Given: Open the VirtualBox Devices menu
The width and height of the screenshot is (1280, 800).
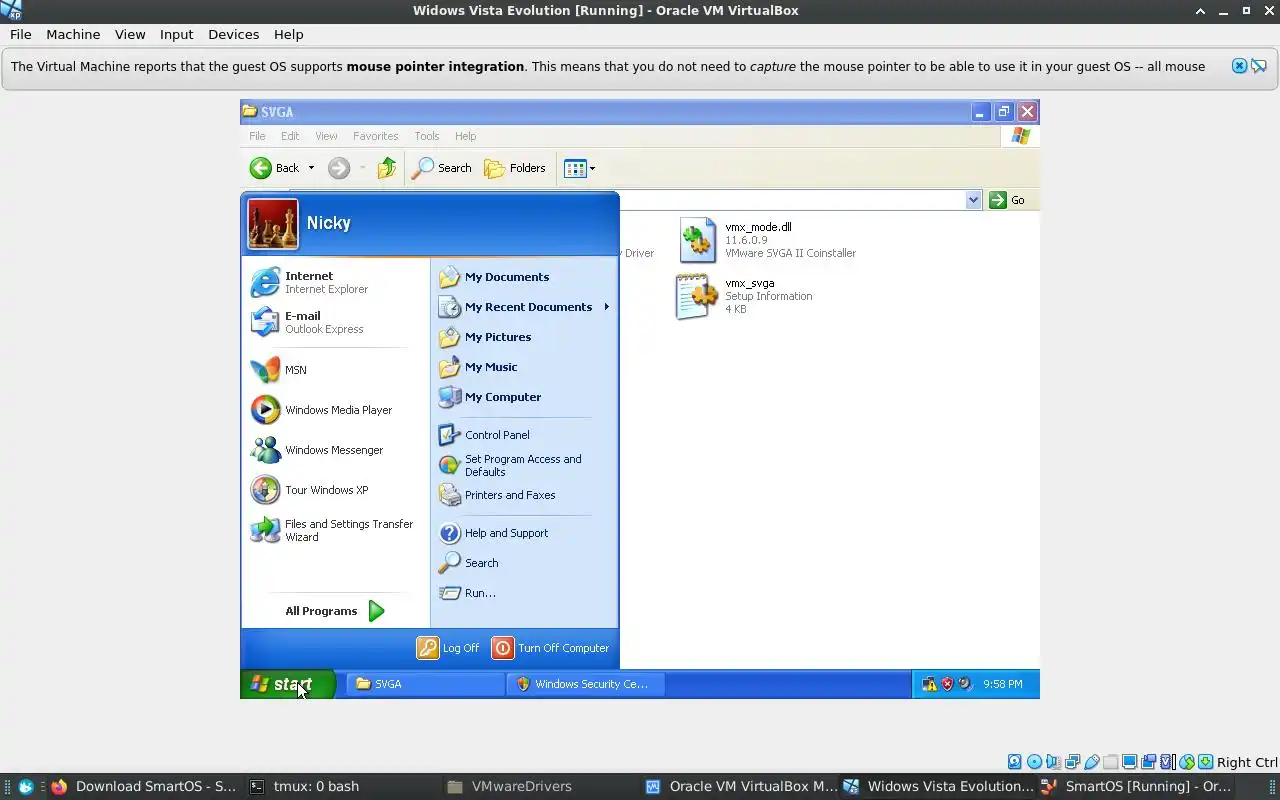Looking at the screenshot, I should click(234, 34).
